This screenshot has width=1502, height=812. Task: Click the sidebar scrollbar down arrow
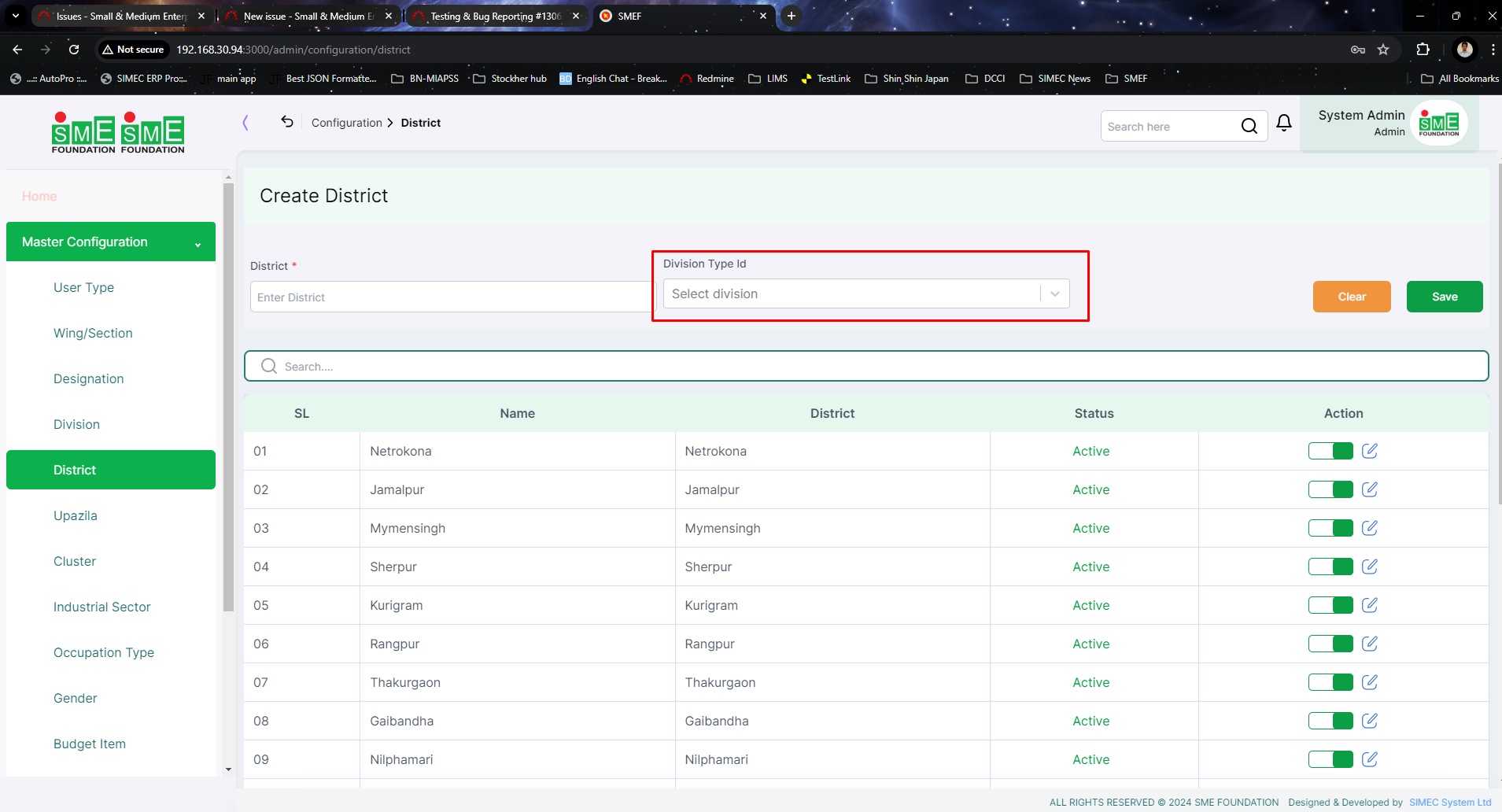click(x=228, y=769)
